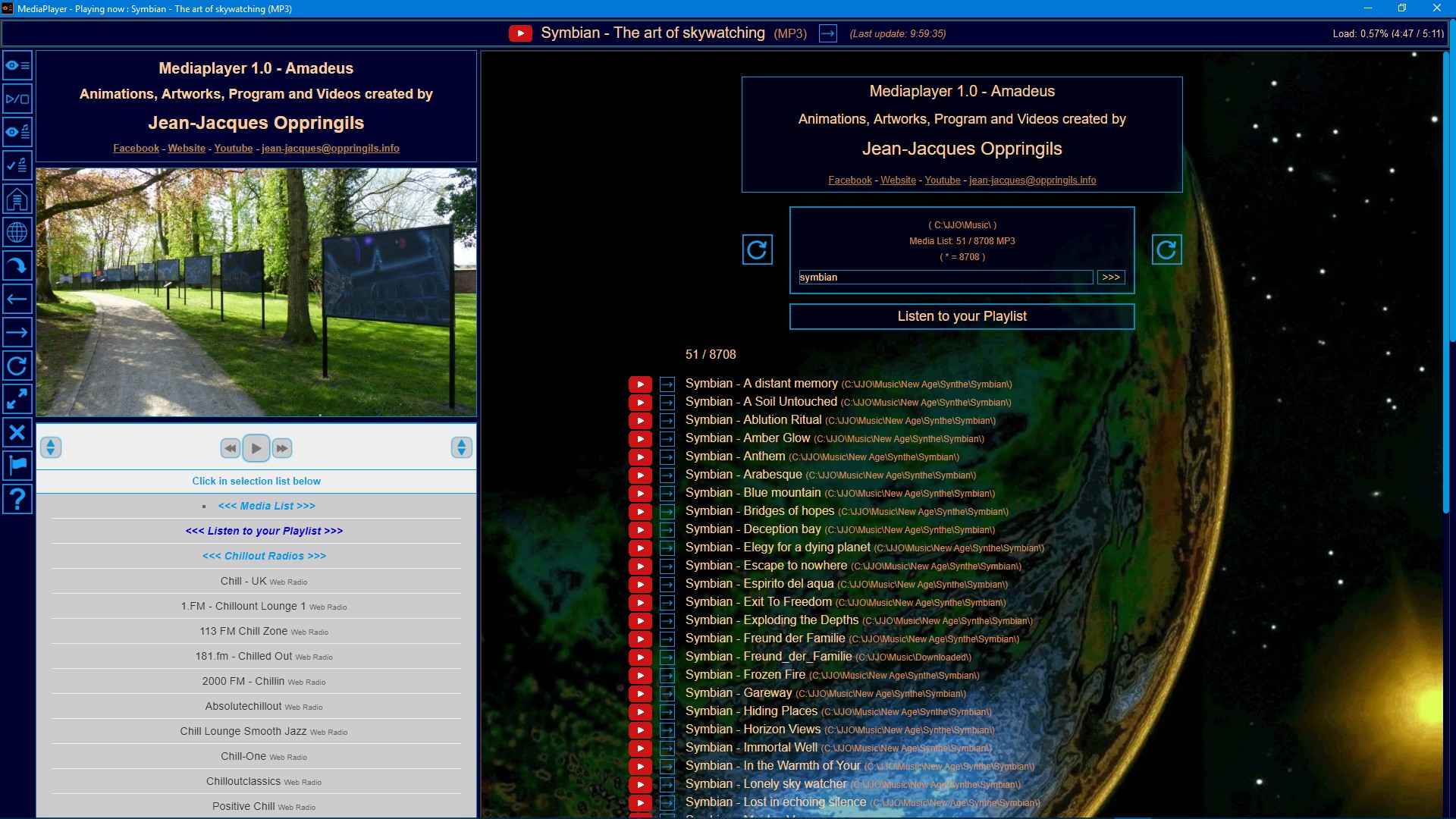
Task: Open help with the question mark icon
Action: (x=17, y=498)
